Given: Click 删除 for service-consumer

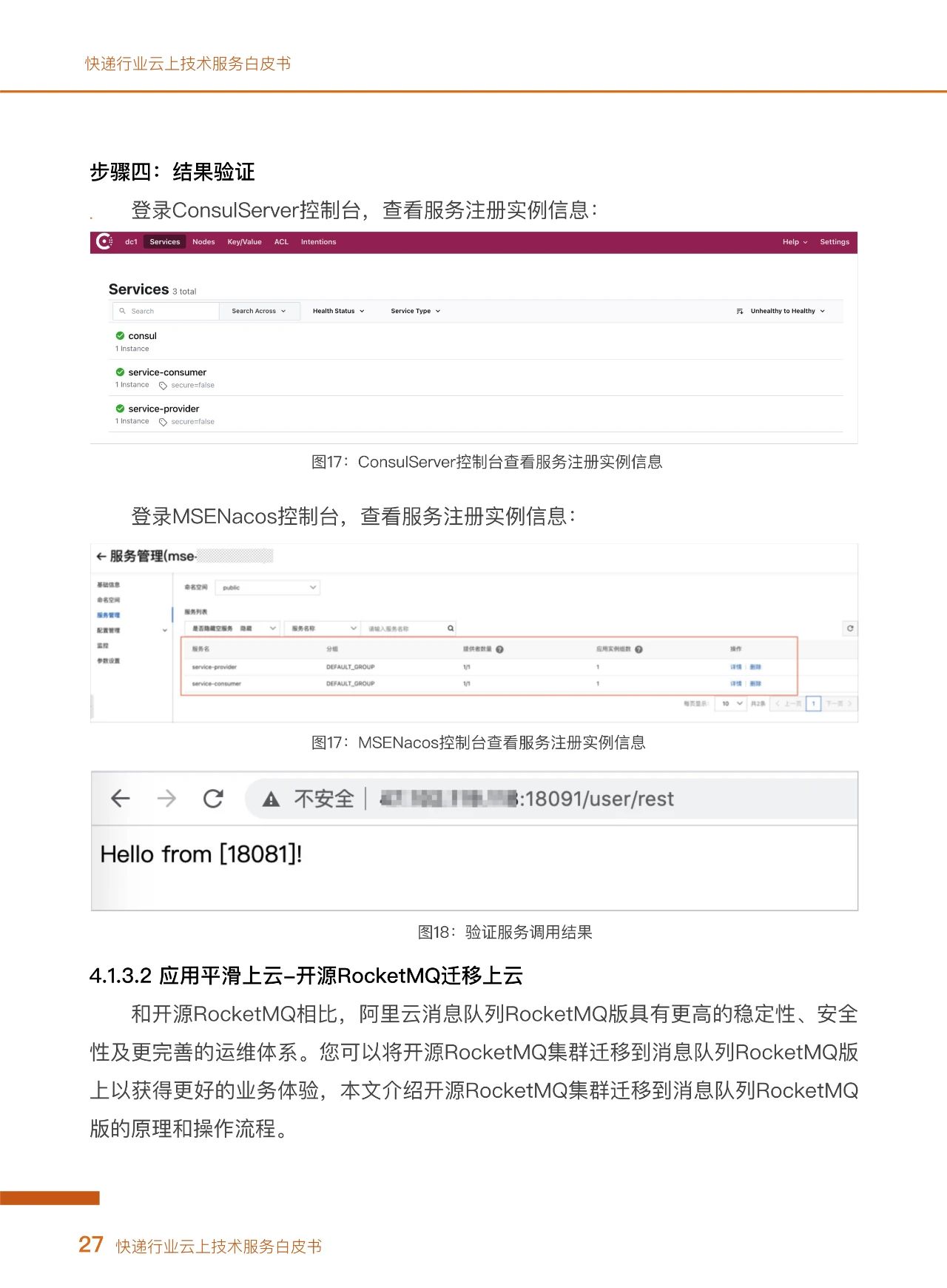Looking at the screenshot, I should pyautogui.click(x=755, y=683).
